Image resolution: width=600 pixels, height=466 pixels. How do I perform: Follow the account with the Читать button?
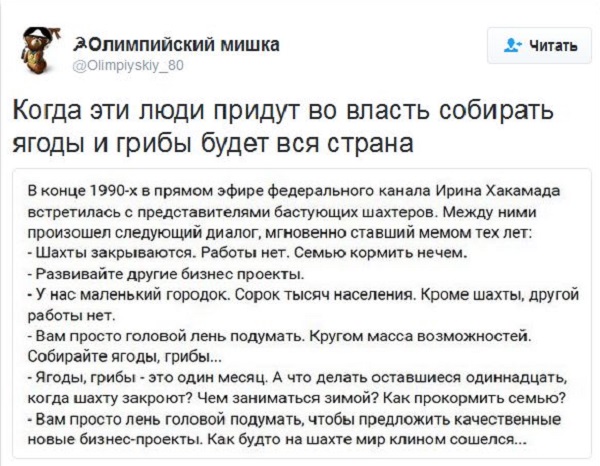539,46
